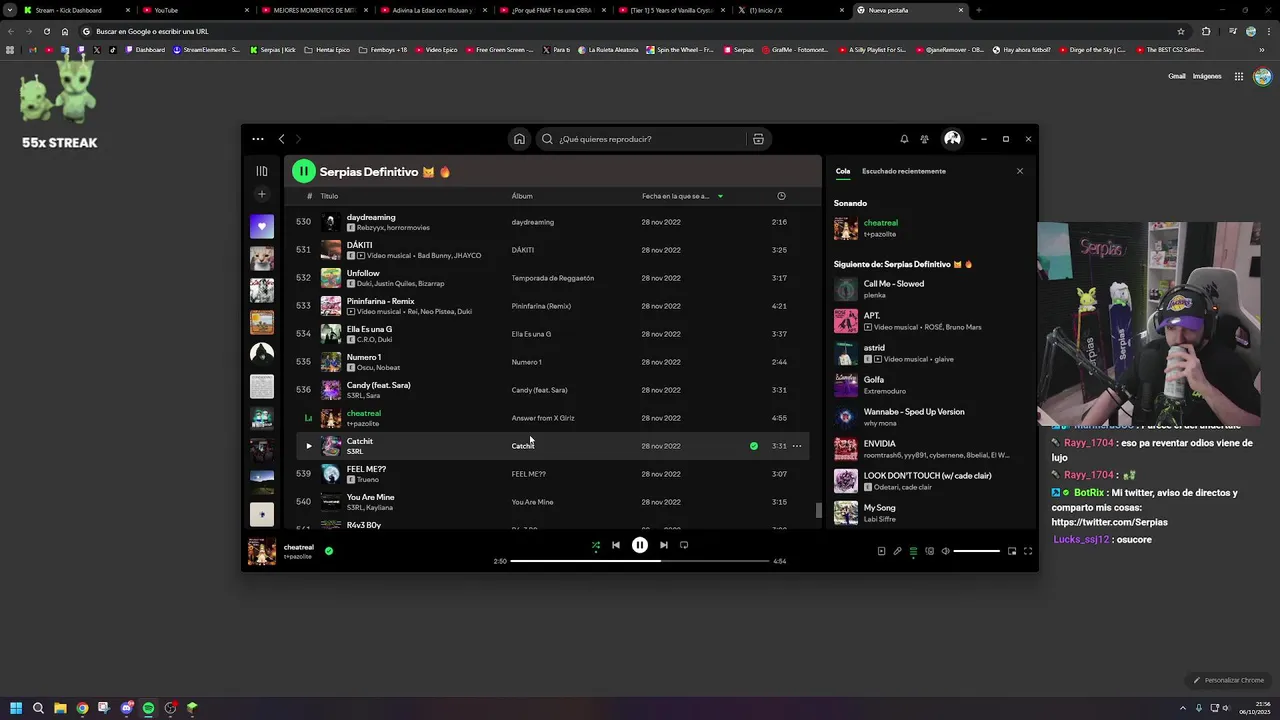This screenshot has height=720, width=1280.
Task: Adjust the Spotify volume slider
Action: [x=977, y=551]
